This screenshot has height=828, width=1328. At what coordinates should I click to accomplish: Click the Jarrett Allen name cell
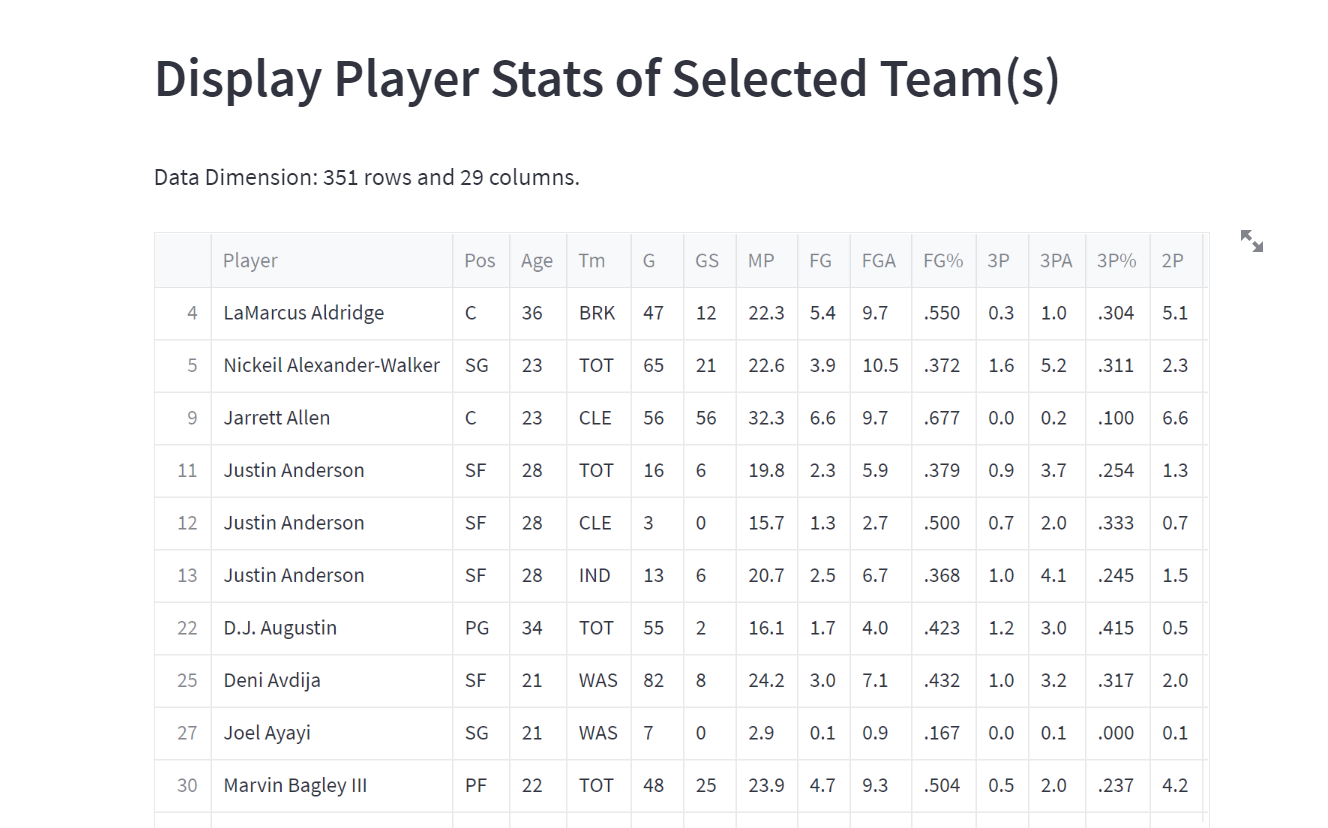[332, 418]
